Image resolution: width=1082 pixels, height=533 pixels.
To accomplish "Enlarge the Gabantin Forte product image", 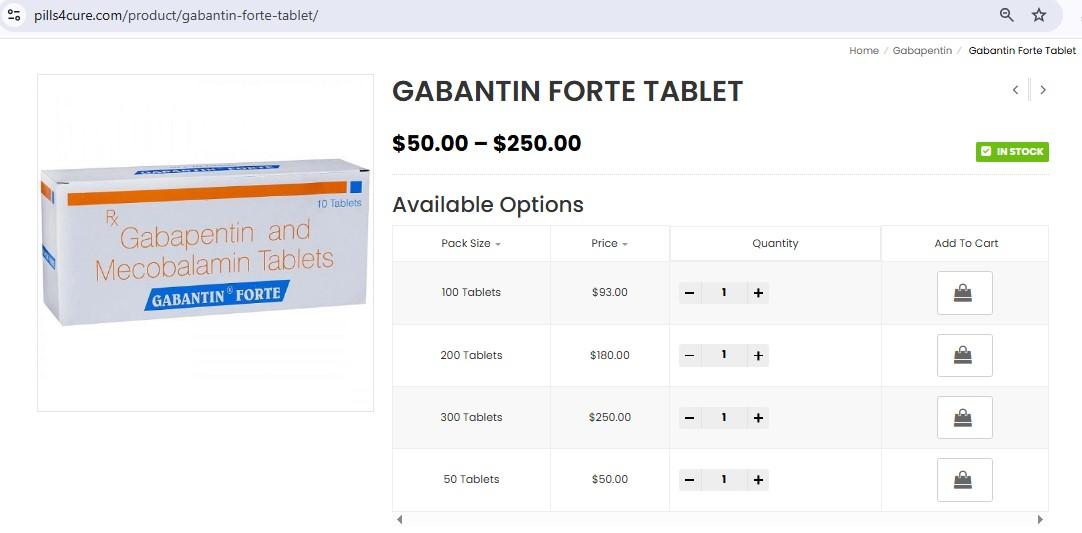I will [x=205, y=243].
